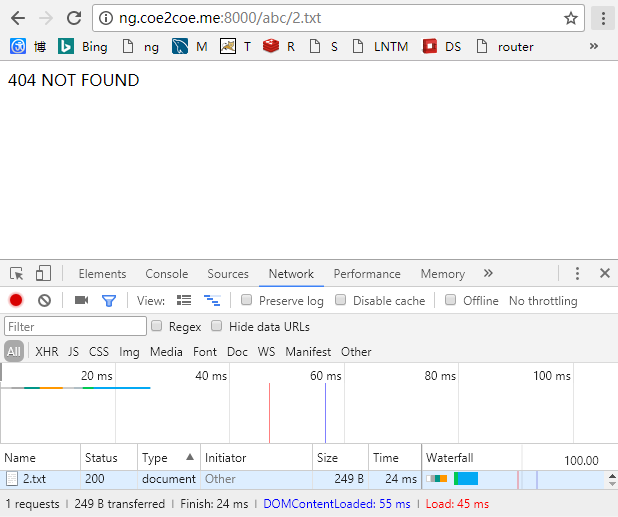Sort by the Status column header
The height and width of the screenshot is (517, 618).
point(109,457)
